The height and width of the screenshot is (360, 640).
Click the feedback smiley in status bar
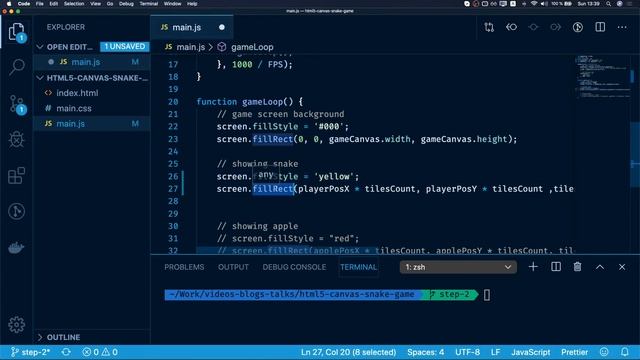(x=604, y=352)
